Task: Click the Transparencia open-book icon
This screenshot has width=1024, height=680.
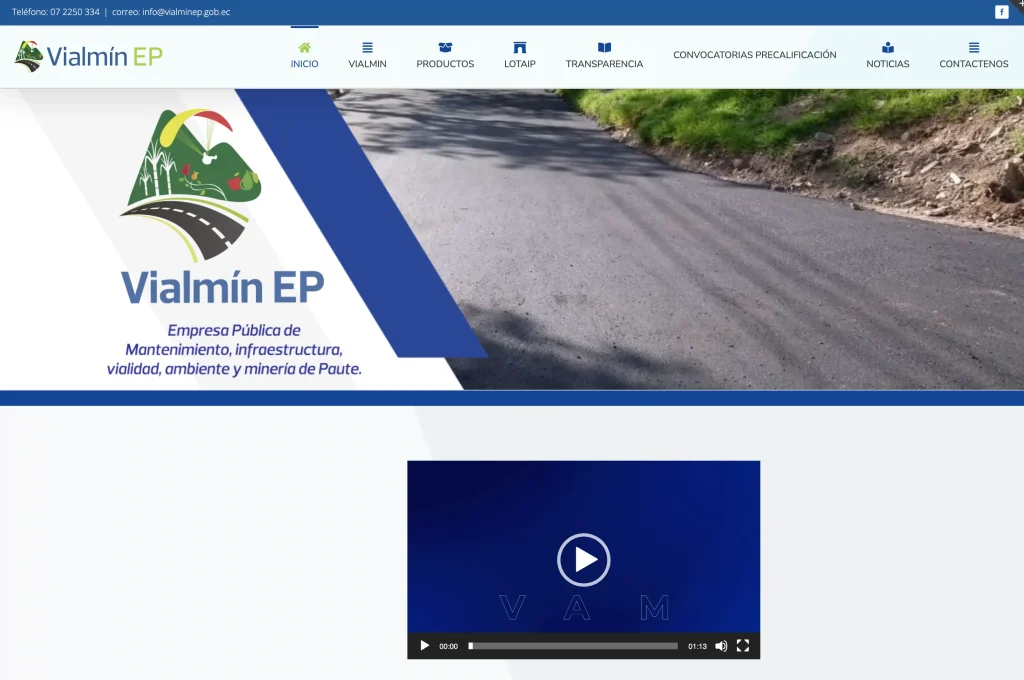Action: click(604, 46)
